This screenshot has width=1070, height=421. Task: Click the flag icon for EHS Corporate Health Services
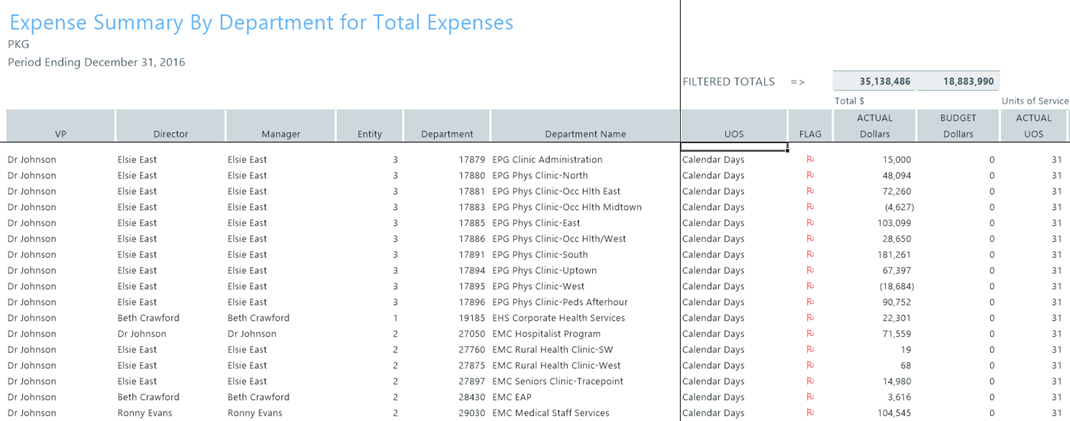(x=809, y=318)
